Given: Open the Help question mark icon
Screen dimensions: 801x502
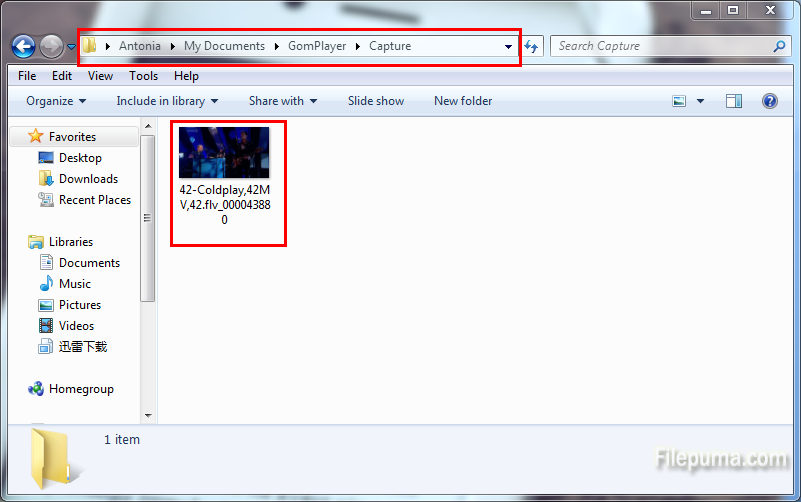Looking at the screenshot, I should click(x=769, y=101).
